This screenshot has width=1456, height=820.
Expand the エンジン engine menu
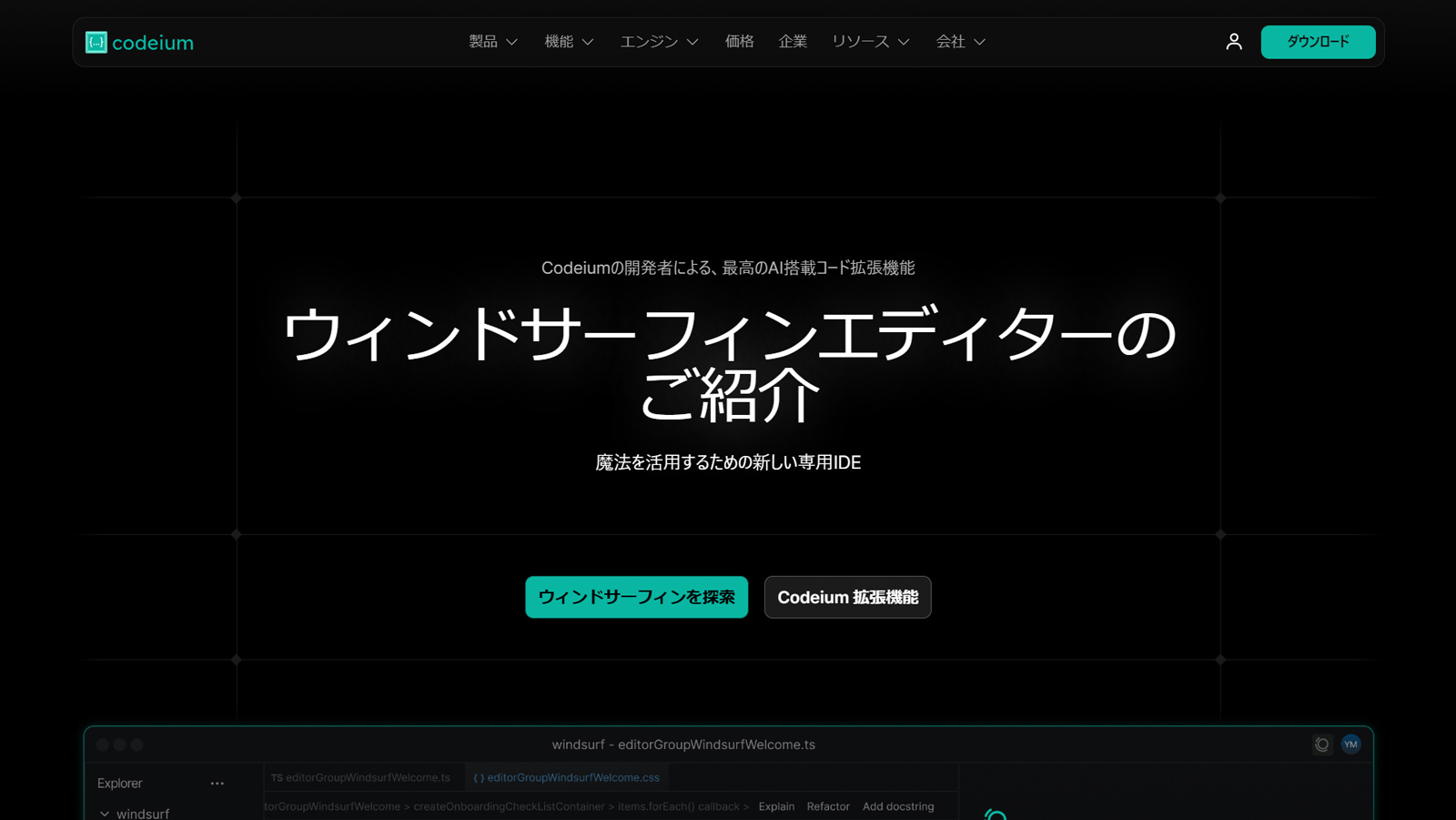pos(660,42)
